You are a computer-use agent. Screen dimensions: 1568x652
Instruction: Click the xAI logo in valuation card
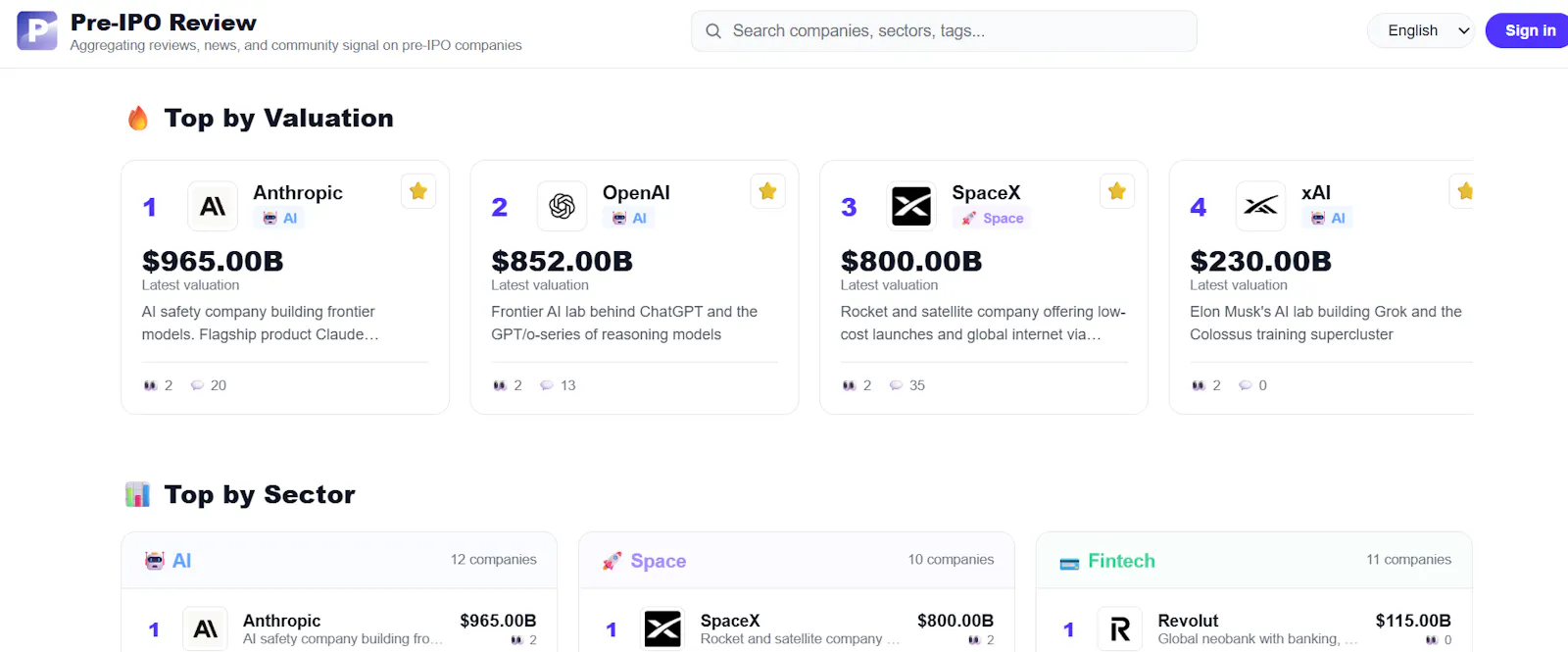coord(1261,206)
